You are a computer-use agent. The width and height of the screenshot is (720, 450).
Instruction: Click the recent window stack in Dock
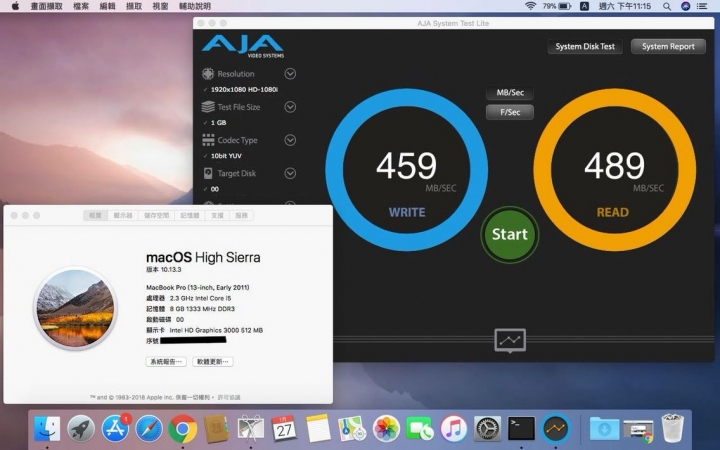[x=638, y=430]
